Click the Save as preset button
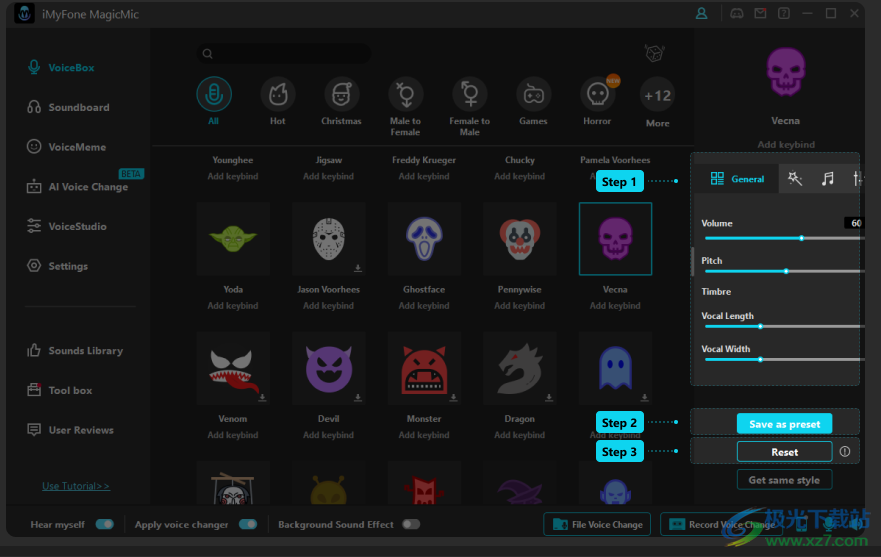Image resolution: width=881 pixels, height=557 pixels. pos(784,424)
